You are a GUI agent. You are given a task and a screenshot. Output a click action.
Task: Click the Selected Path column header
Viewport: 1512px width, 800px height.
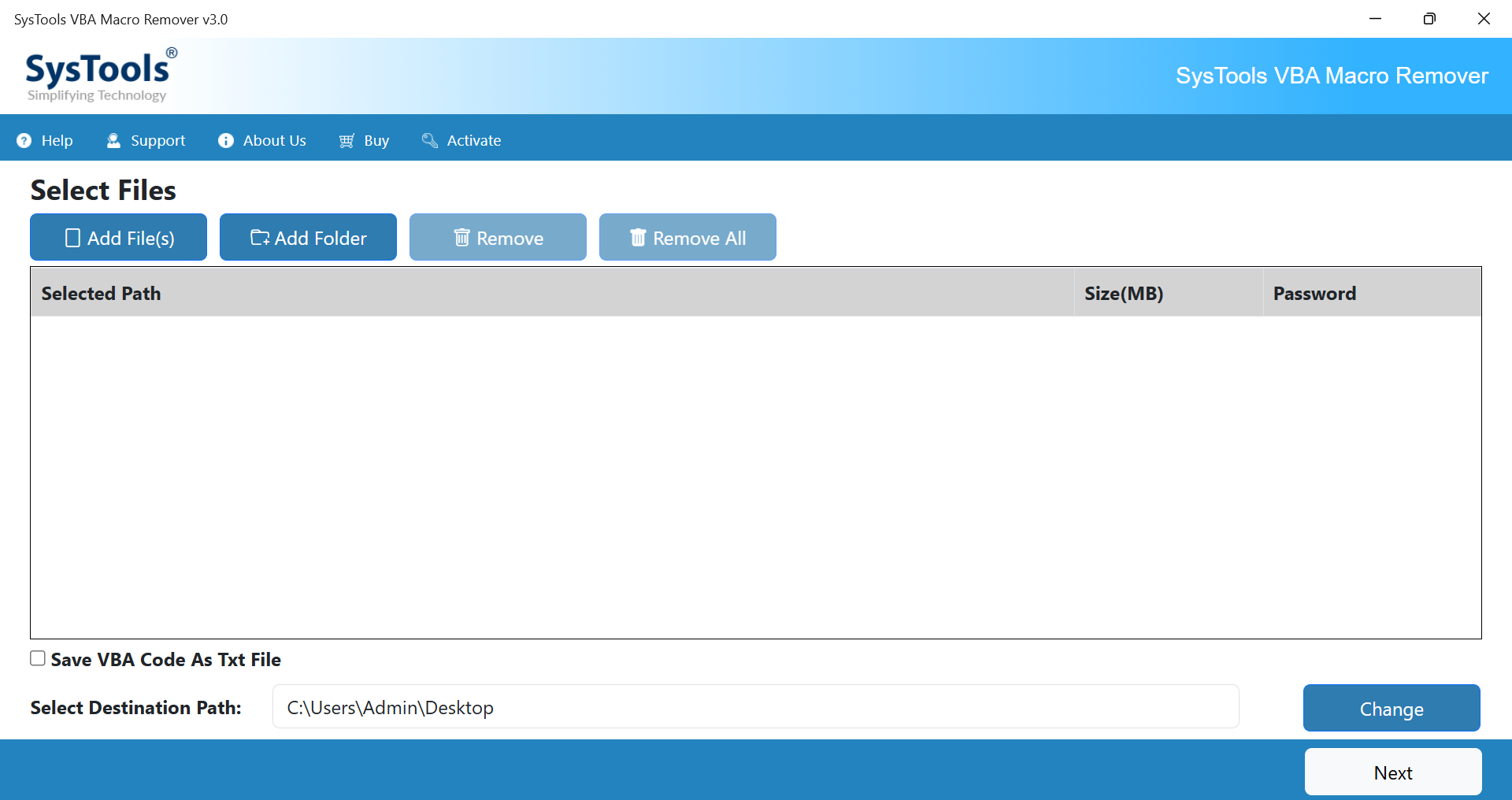pyautogui.click(x=553, y=293)
